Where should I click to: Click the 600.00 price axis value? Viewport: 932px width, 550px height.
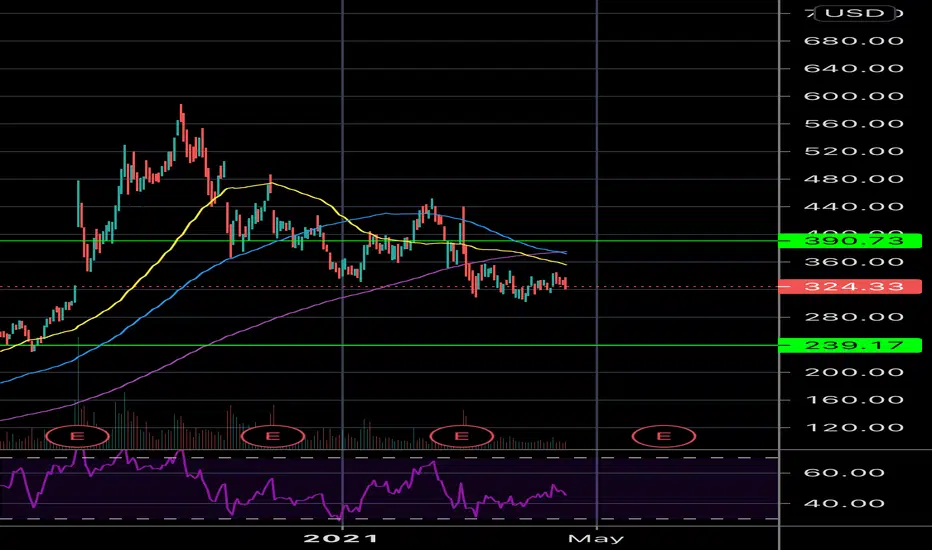(854, 96)
